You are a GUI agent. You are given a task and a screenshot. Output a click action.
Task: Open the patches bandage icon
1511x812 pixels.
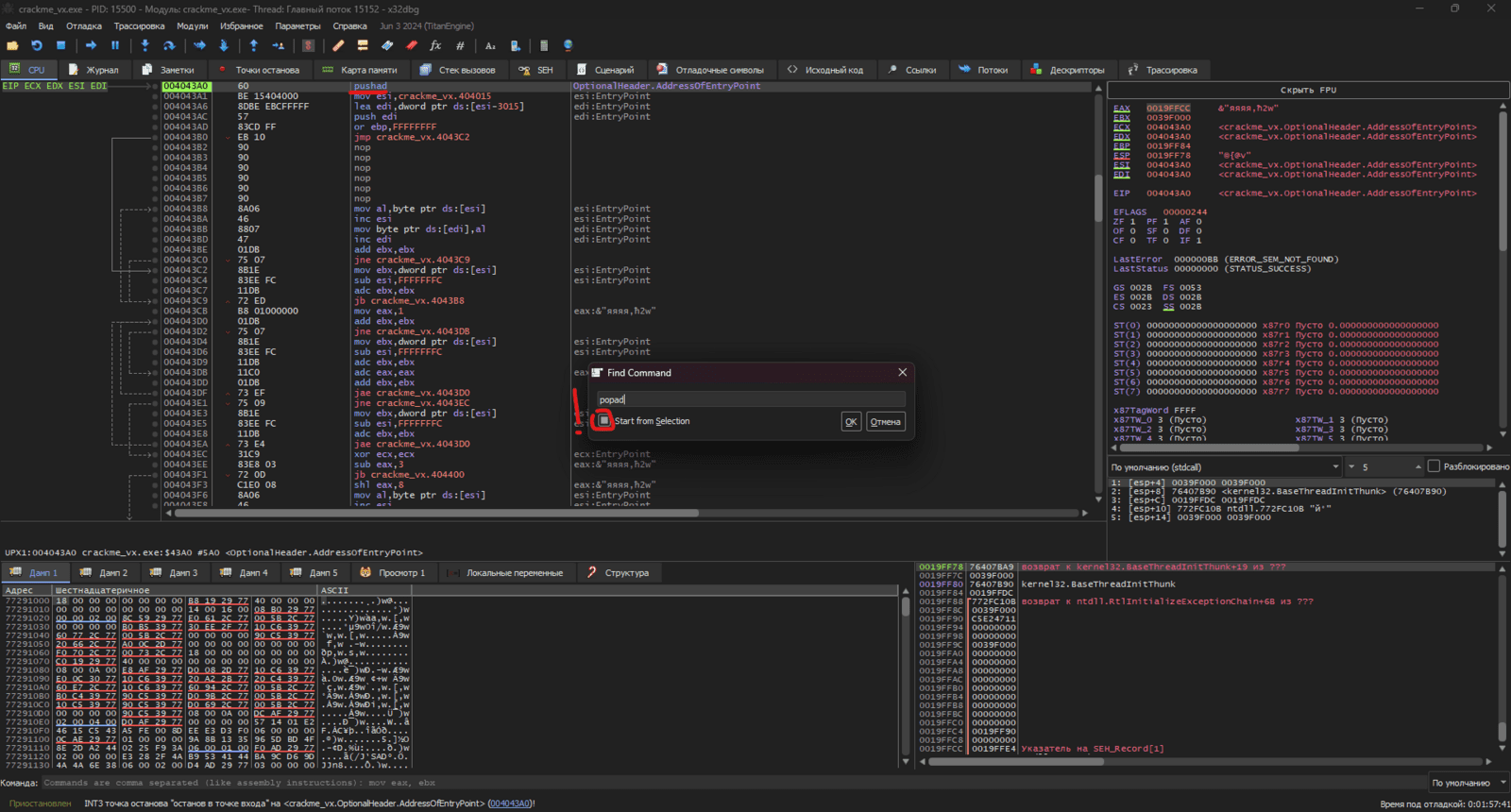click(x=338, y=45)
